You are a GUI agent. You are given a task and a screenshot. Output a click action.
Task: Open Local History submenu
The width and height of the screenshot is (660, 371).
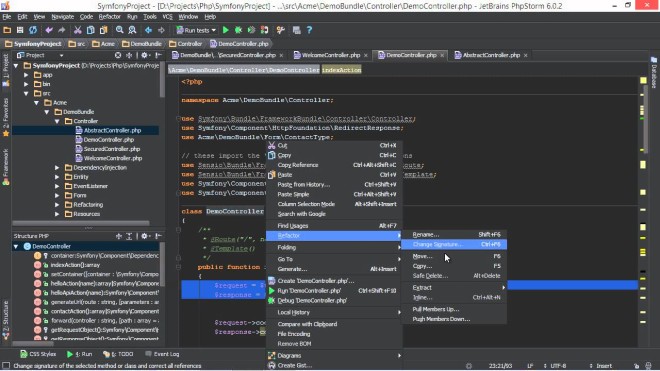pos(333,312)
